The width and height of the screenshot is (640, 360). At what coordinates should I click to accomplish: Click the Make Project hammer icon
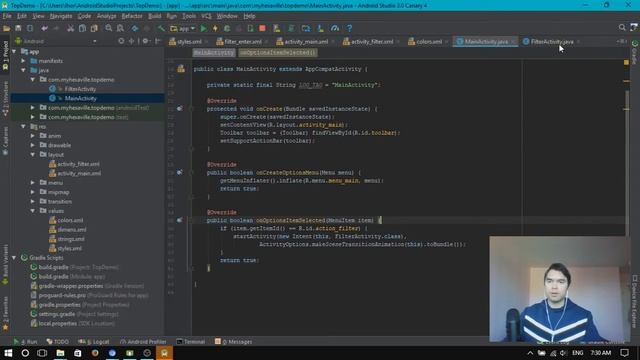162,28
